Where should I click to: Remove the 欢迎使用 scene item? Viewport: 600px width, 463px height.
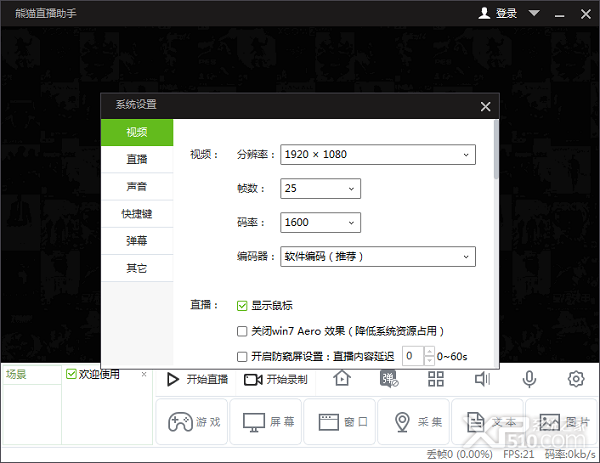(x=144, y=374)
